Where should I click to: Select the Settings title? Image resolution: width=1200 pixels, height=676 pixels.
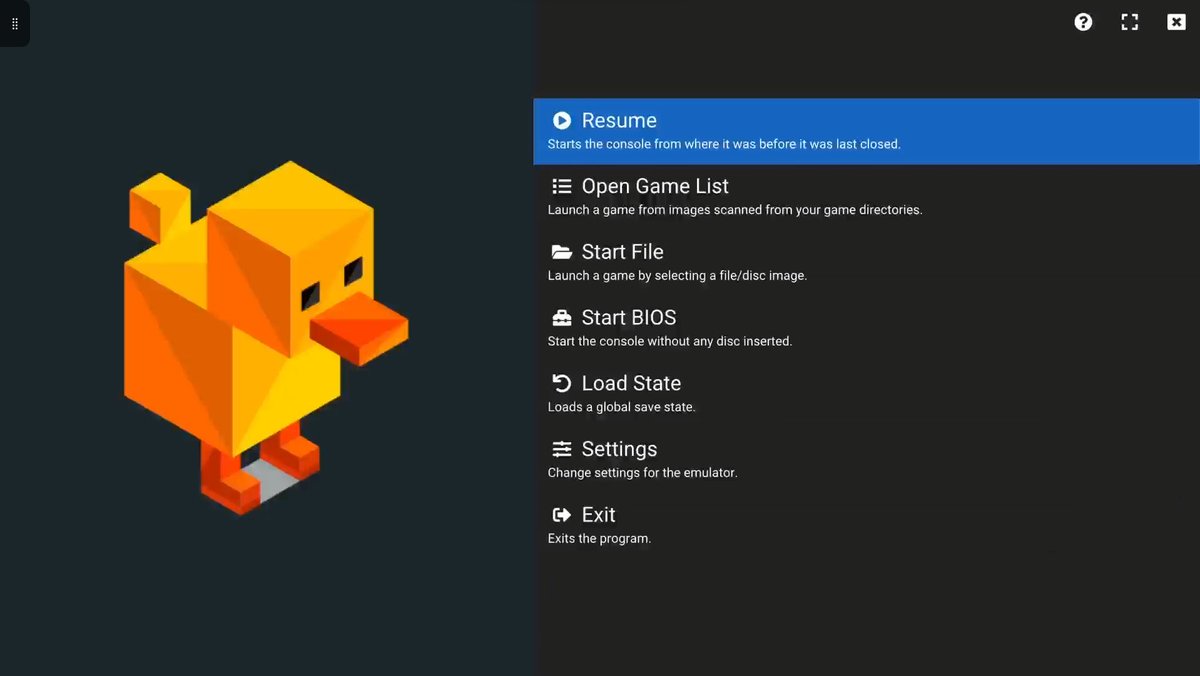[x=619, y=449]
